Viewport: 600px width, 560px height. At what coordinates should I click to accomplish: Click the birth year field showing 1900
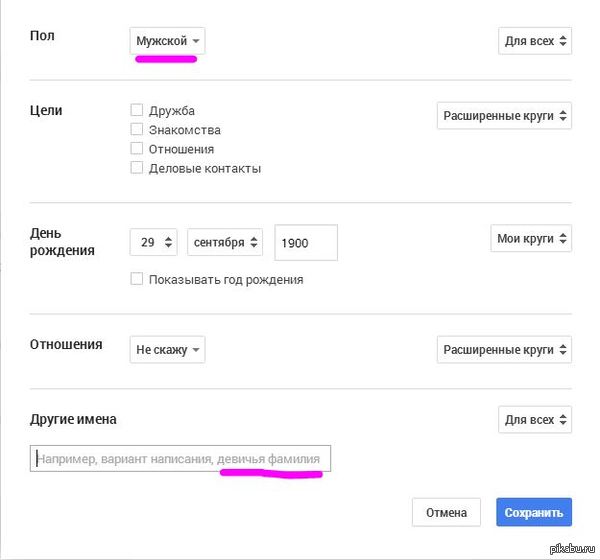tap(306, 242)
